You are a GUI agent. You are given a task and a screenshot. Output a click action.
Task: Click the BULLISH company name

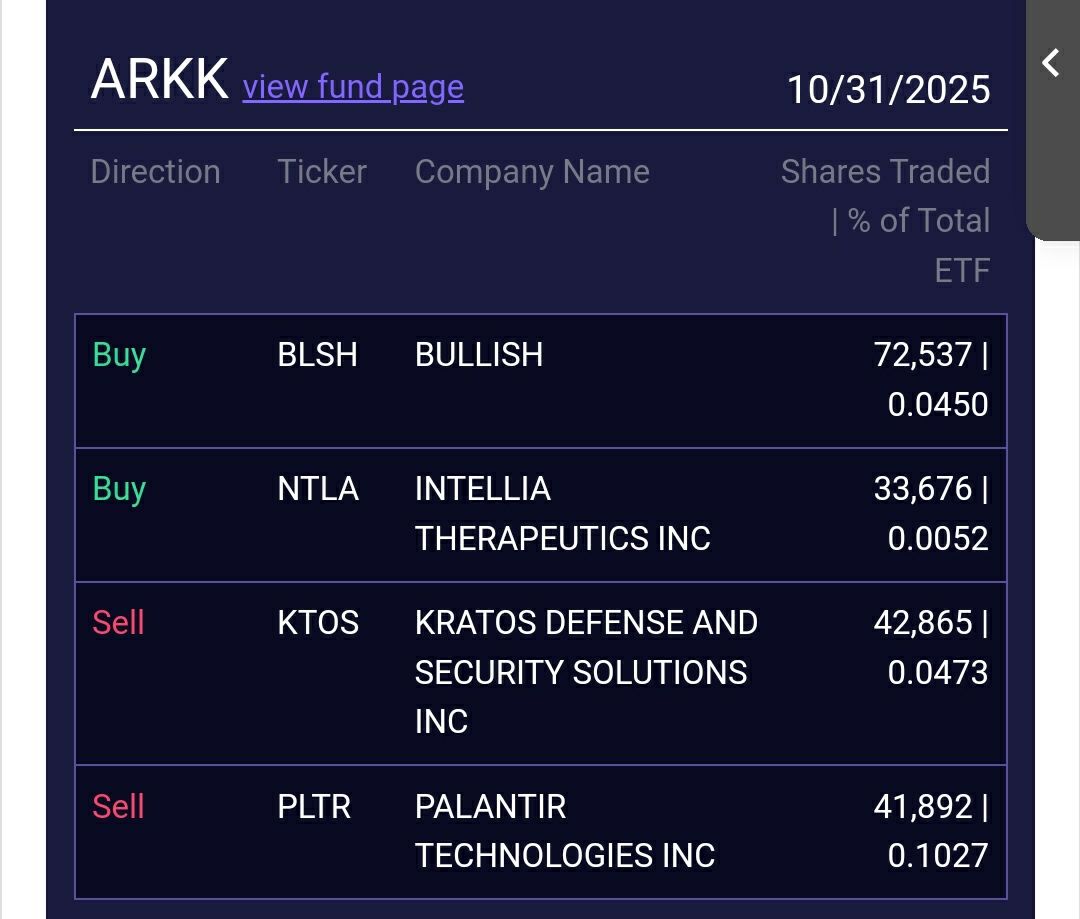point(479,355)
